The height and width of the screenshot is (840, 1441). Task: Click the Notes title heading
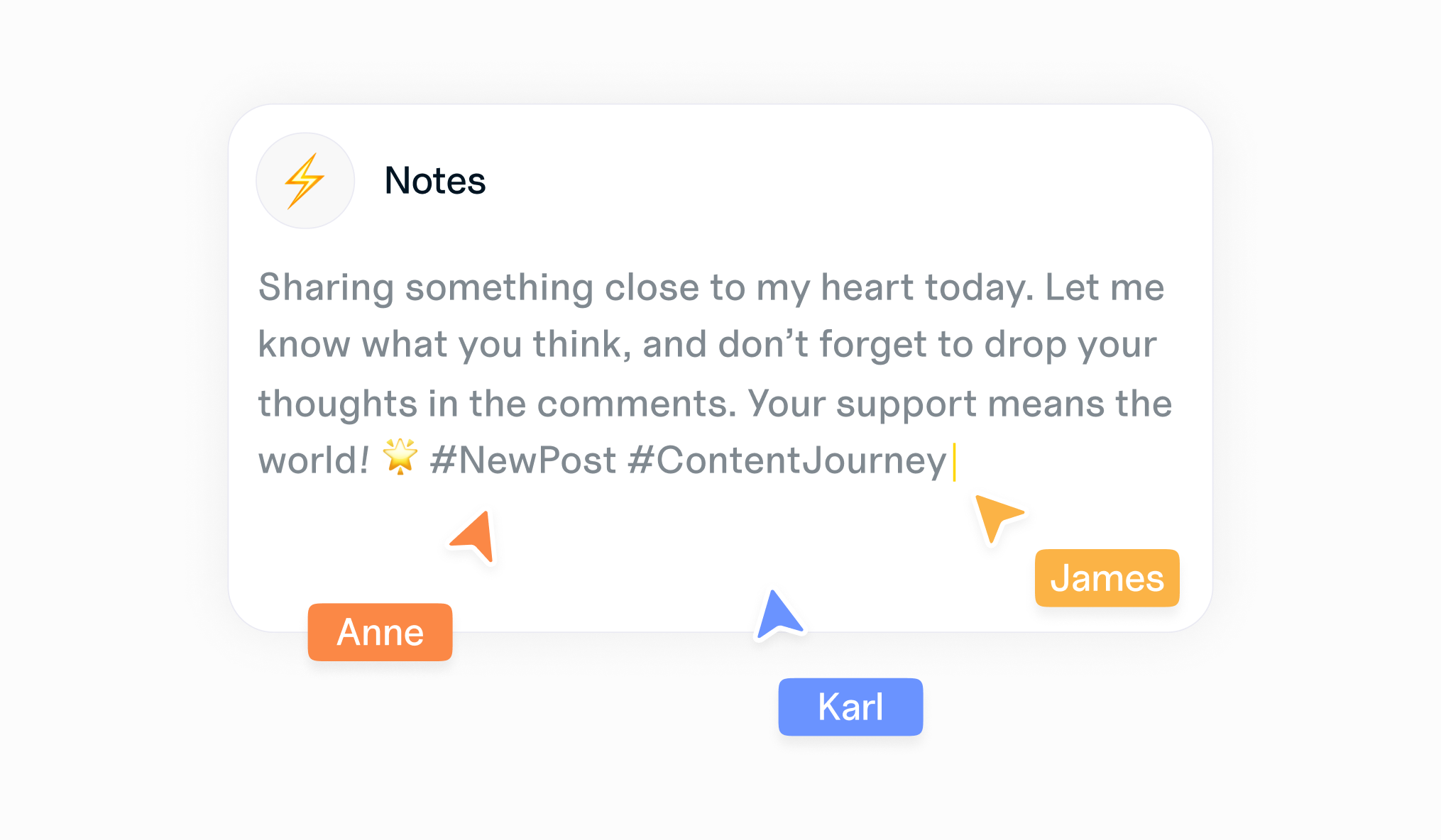(434, 181)
